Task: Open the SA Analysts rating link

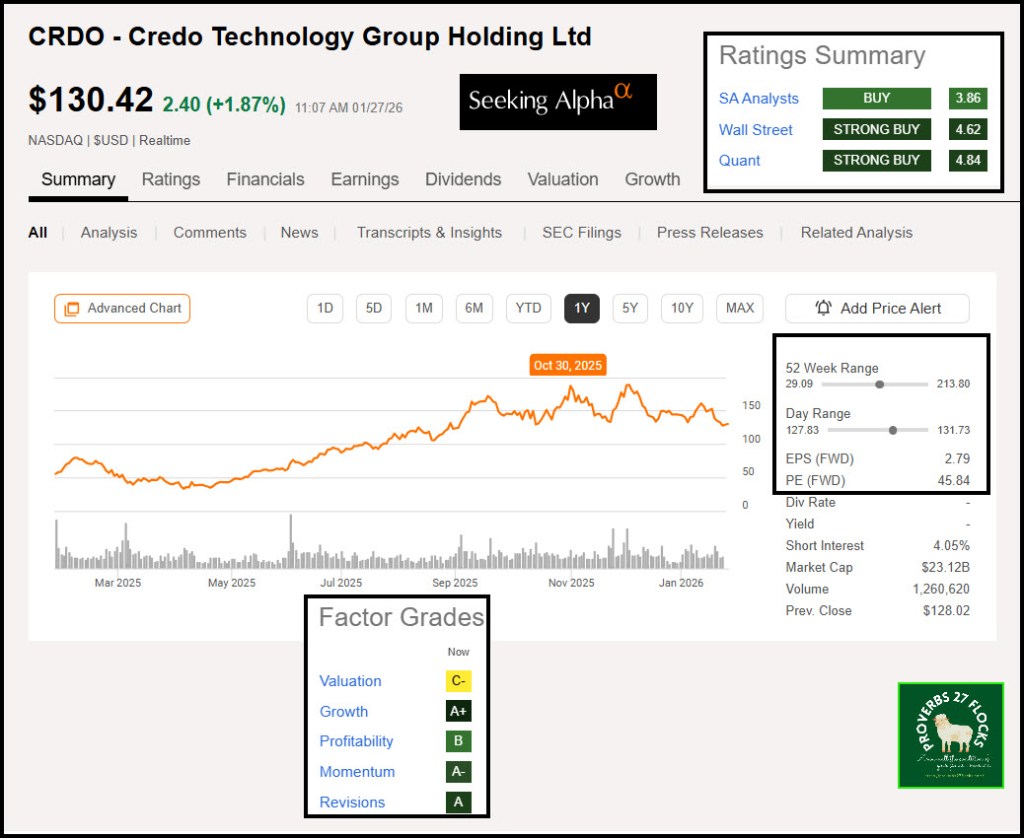Action: click(x=759, y=98)
